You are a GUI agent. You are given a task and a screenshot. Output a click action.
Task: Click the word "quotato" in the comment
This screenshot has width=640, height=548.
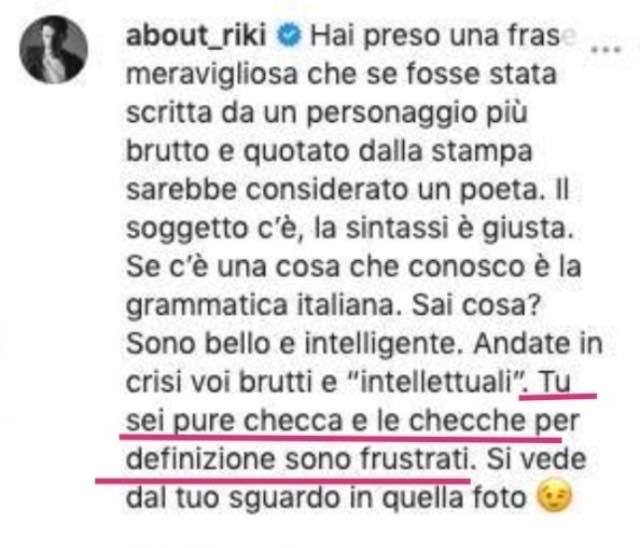(x=296, y=152)
